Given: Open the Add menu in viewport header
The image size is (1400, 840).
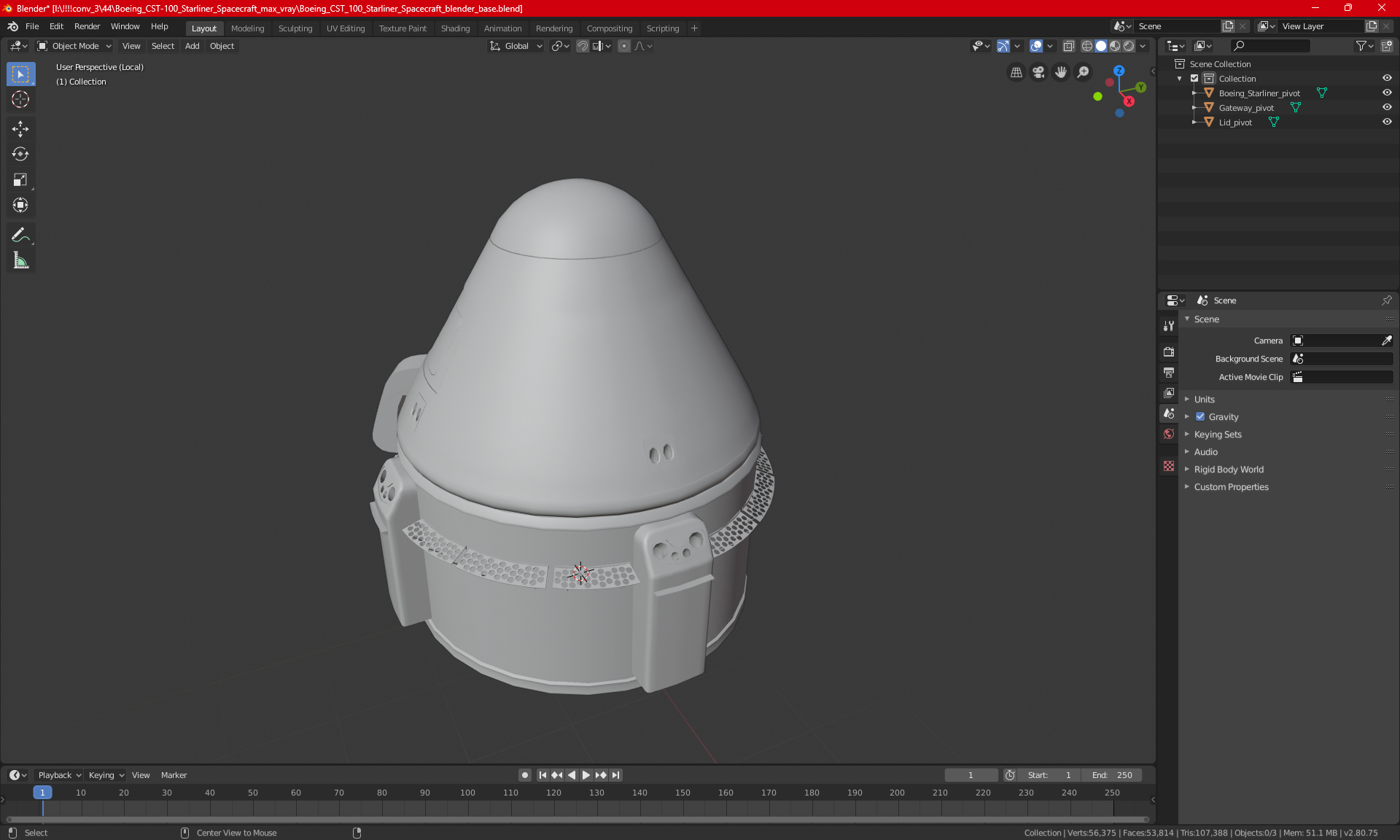Looking at the screenshot, I should [x=192, y=46].
